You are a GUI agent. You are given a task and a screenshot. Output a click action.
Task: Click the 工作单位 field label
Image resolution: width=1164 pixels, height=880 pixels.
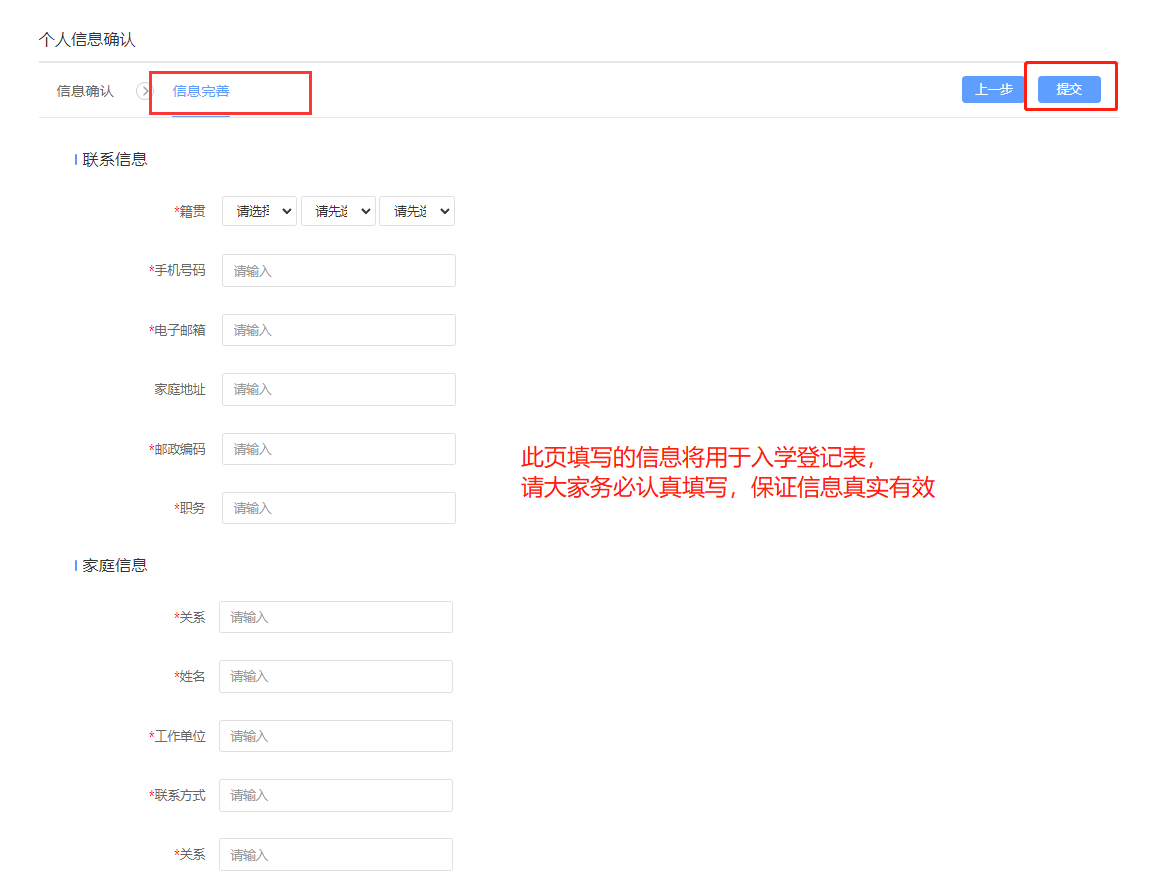[x=177, y=736]
